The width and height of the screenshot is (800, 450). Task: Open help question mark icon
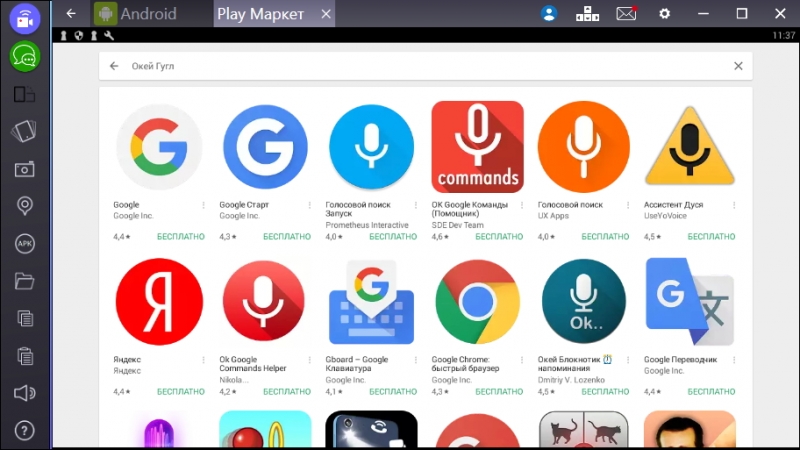click(24, 431)
